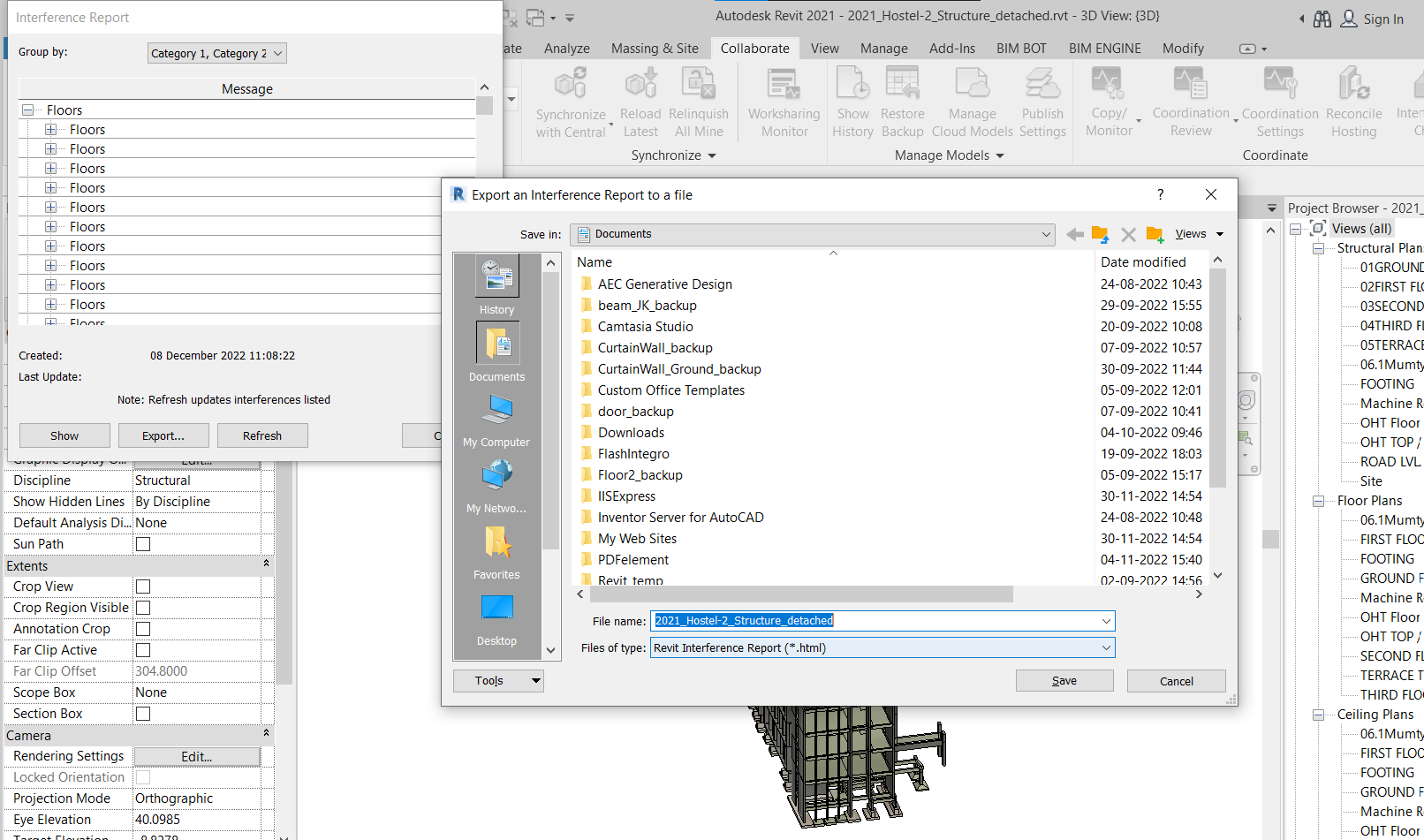
Task: Open My Network from the places sidebar
Action: click(497, 485)
